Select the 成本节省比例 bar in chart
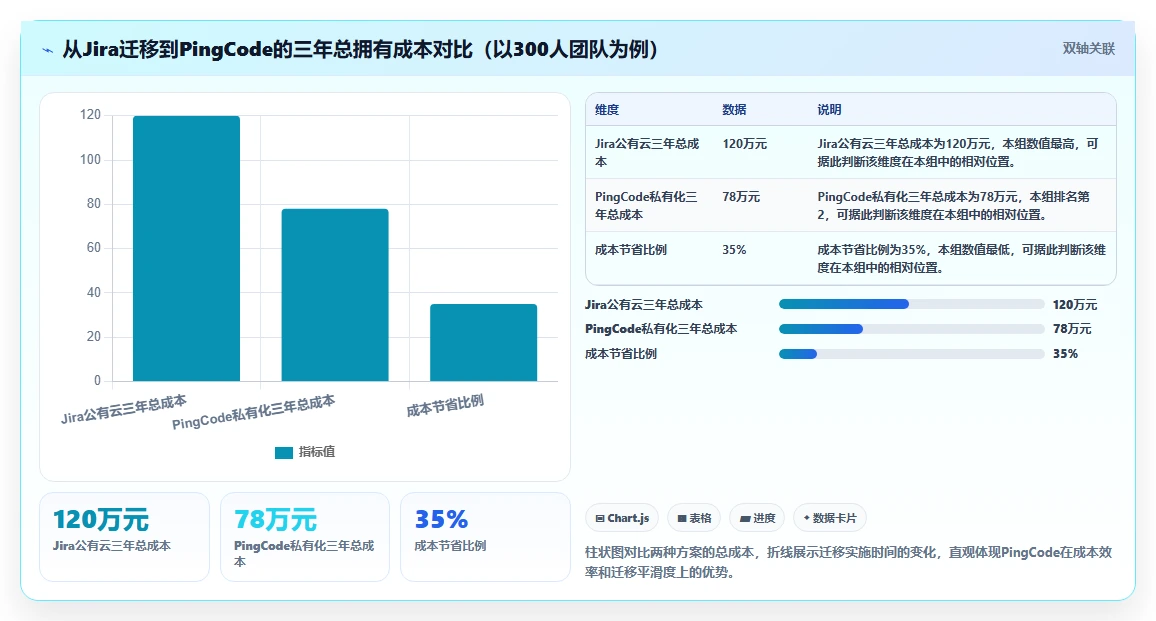This screenshot has width=1156, height=621. pyautogui.click(x=484, y=342)
